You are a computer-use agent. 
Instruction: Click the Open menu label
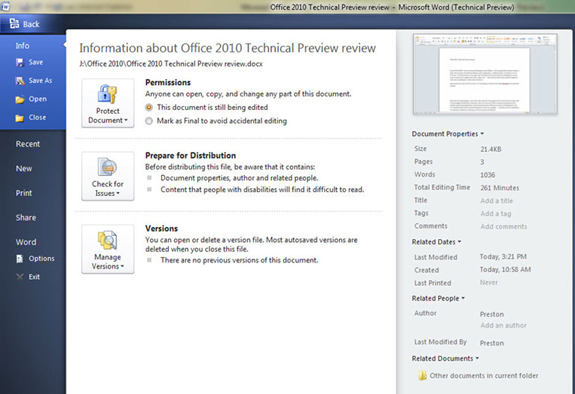38,99
